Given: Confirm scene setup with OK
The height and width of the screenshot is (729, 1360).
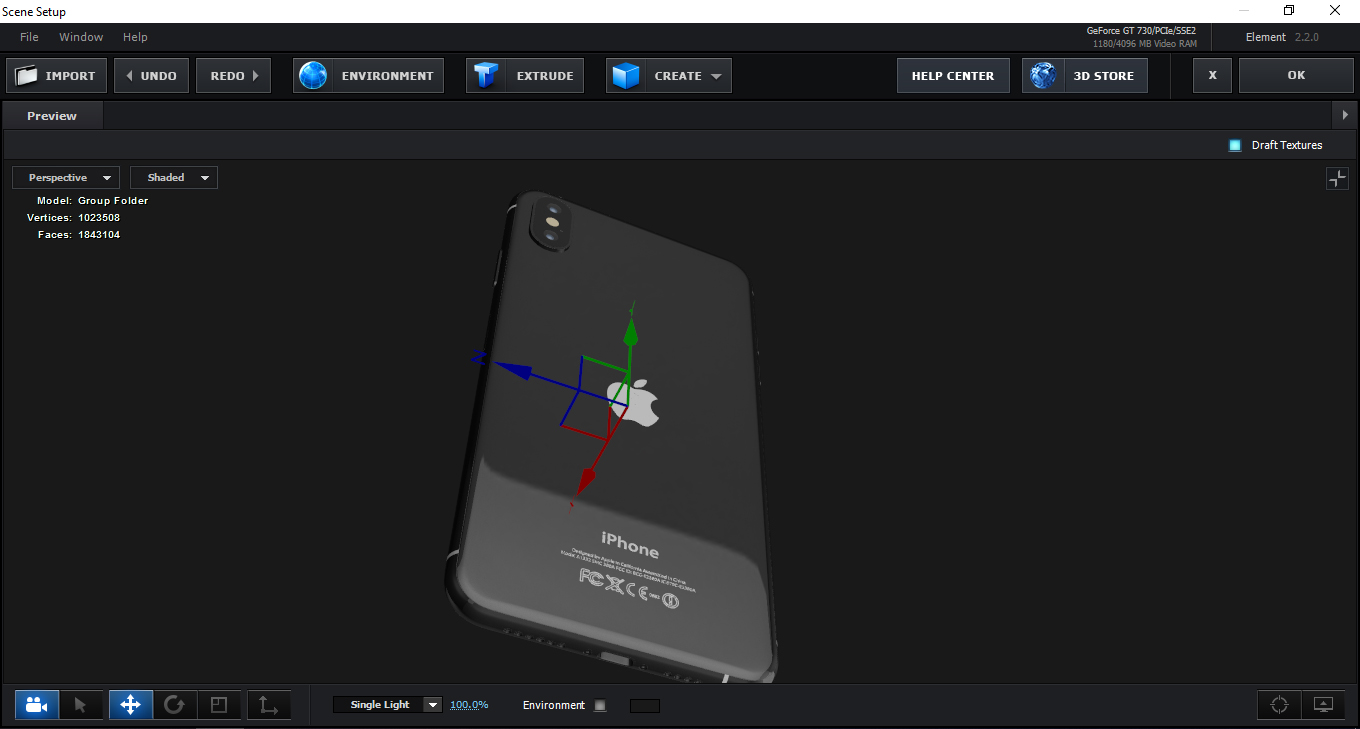Looking at the screenshot, I should point(1296,76).
